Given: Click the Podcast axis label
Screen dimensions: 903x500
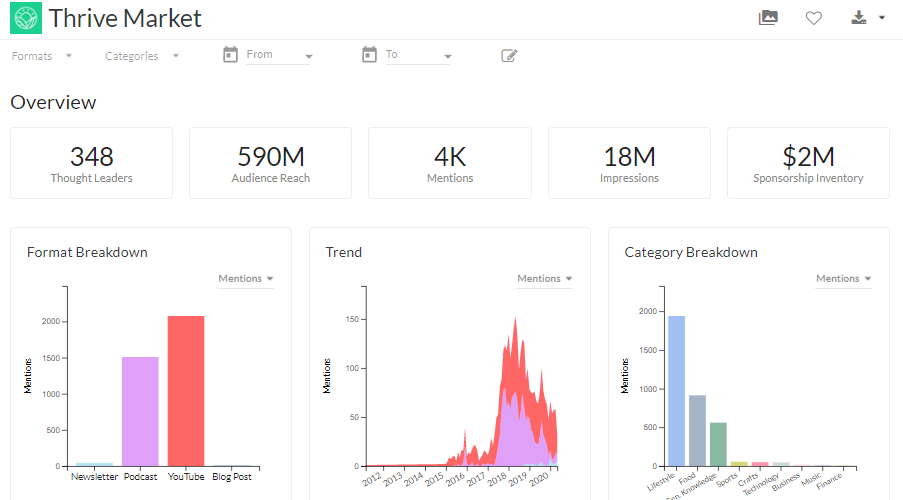Looking at the screenshot, I should coord(140,477).
